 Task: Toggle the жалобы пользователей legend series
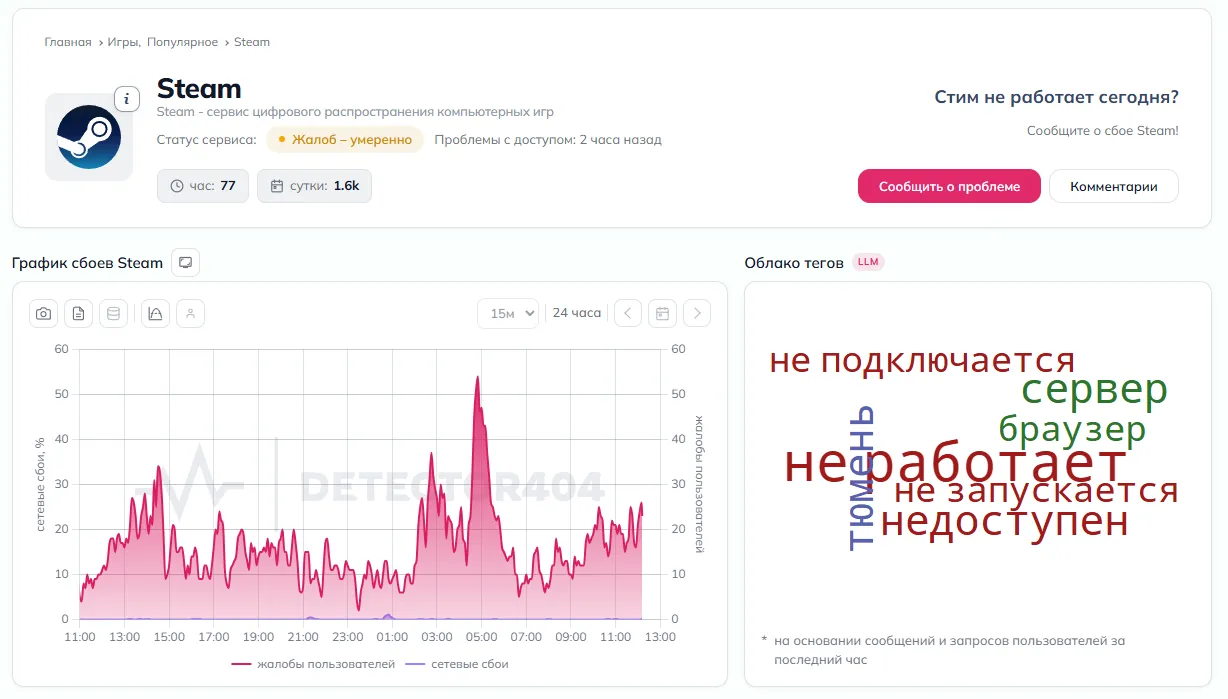pos(313,664)
